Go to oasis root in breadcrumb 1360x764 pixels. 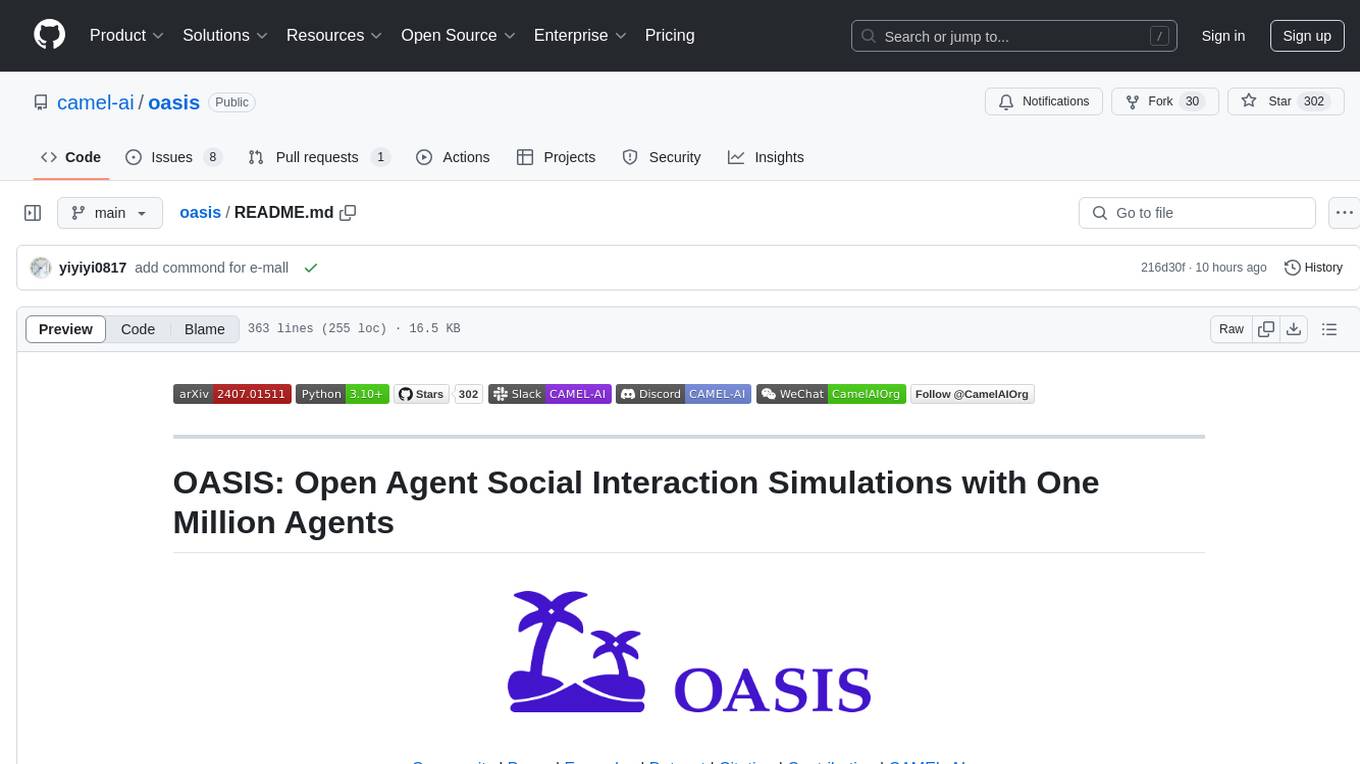[x=200, y=212]
